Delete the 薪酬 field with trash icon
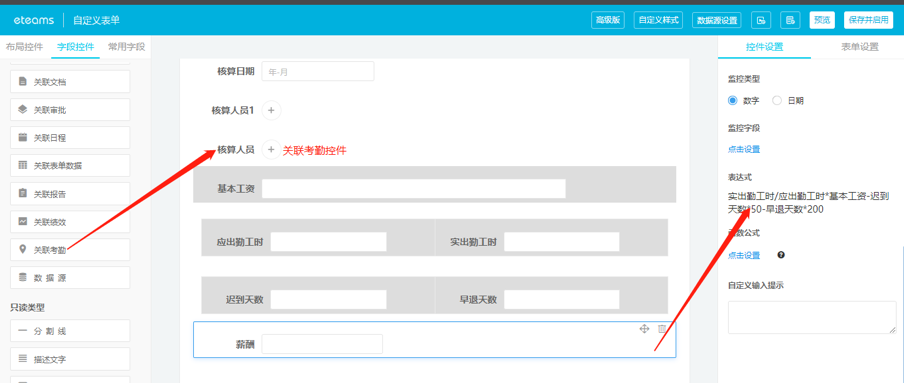This screenshot has width=904, height=383. click(x=662, y=329)
